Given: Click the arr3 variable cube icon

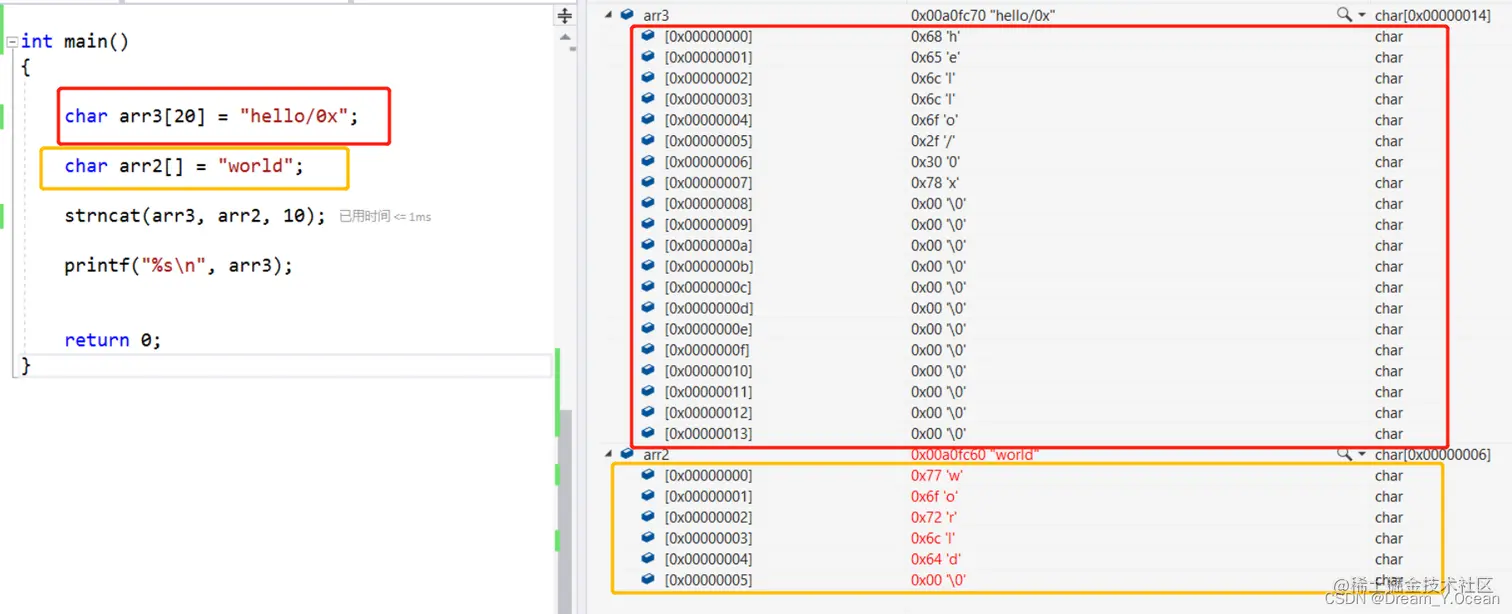Looking at the screenshot, I should click(627, 15).
